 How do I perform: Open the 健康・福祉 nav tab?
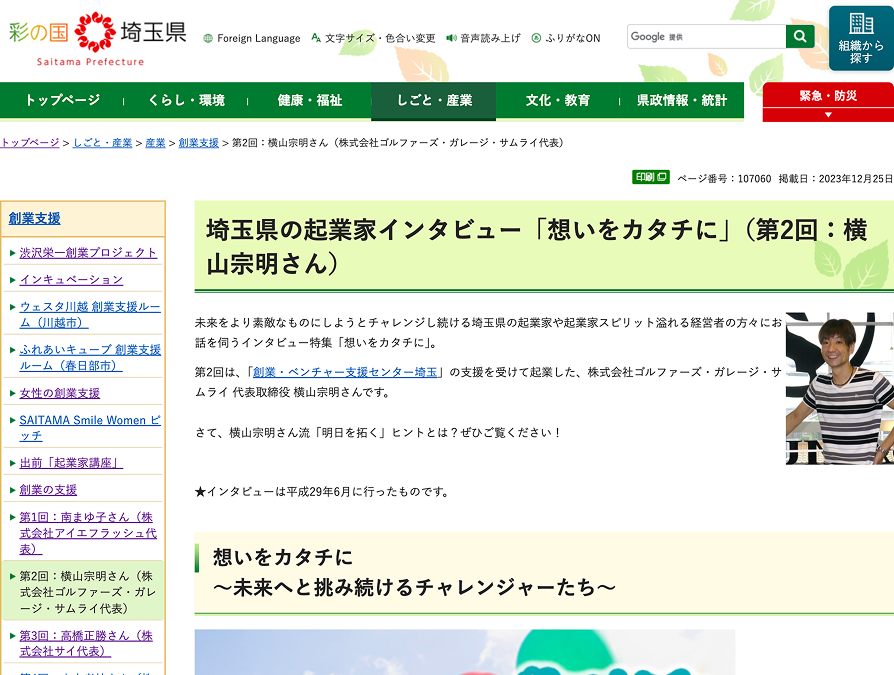310,100
